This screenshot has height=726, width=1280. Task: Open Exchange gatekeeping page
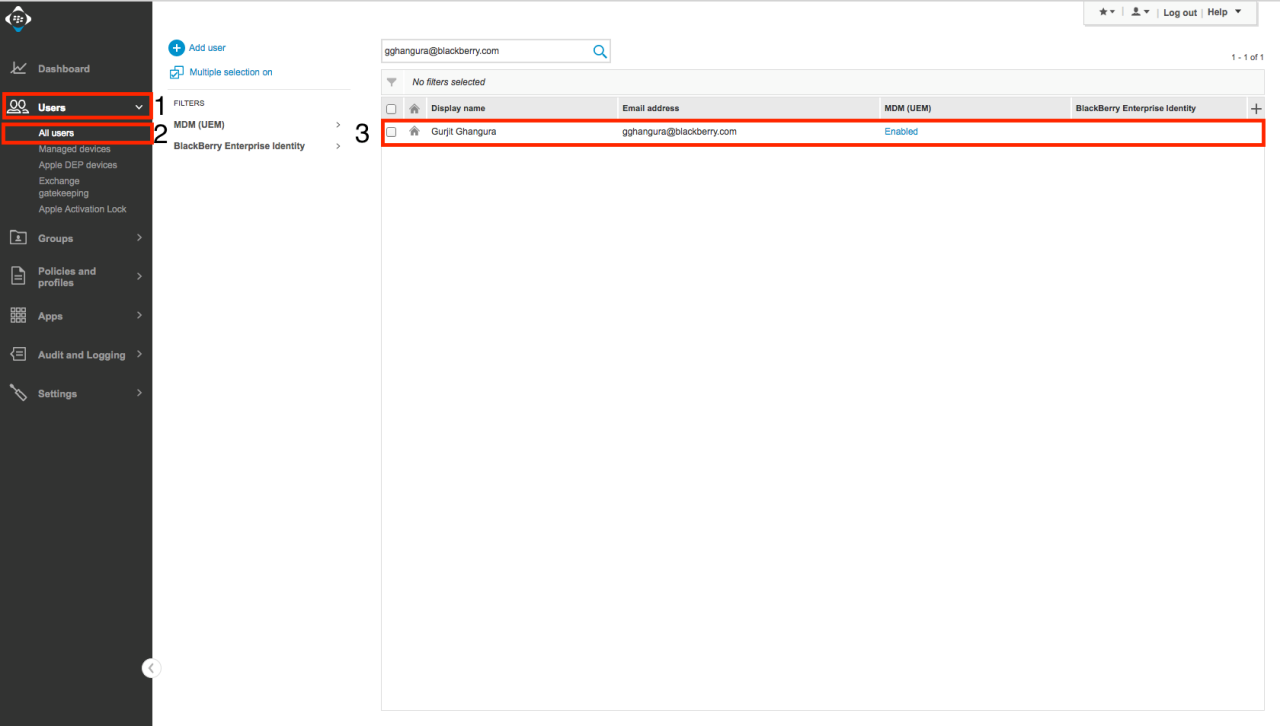[x=64, y=187]
